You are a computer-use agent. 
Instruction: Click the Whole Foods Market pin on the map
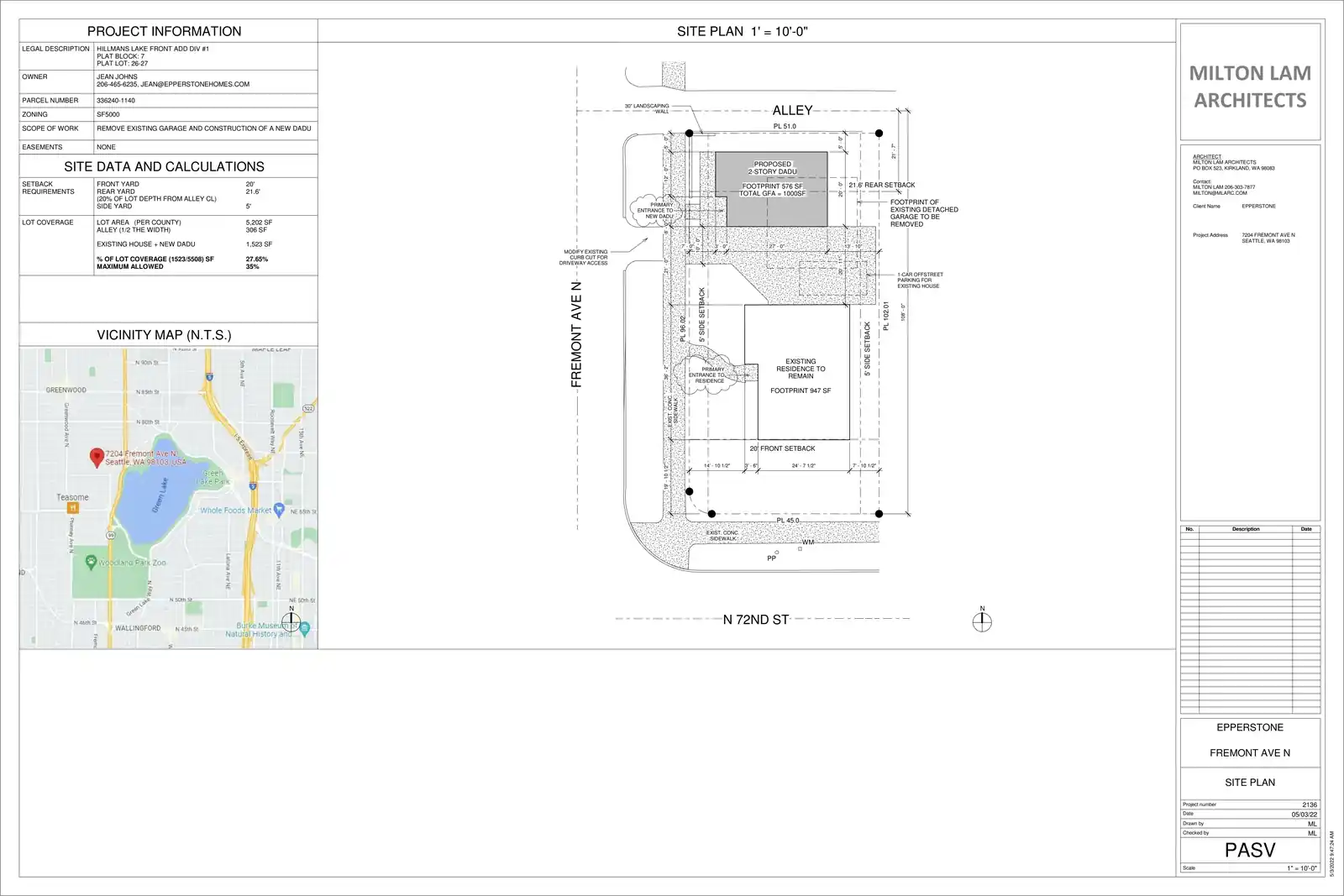(279, 511)
